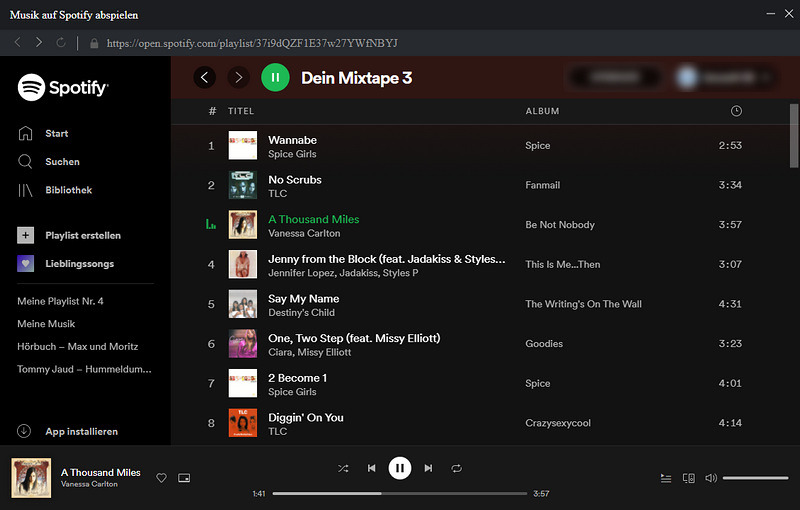Click the TITEL column header

point(241,111)
